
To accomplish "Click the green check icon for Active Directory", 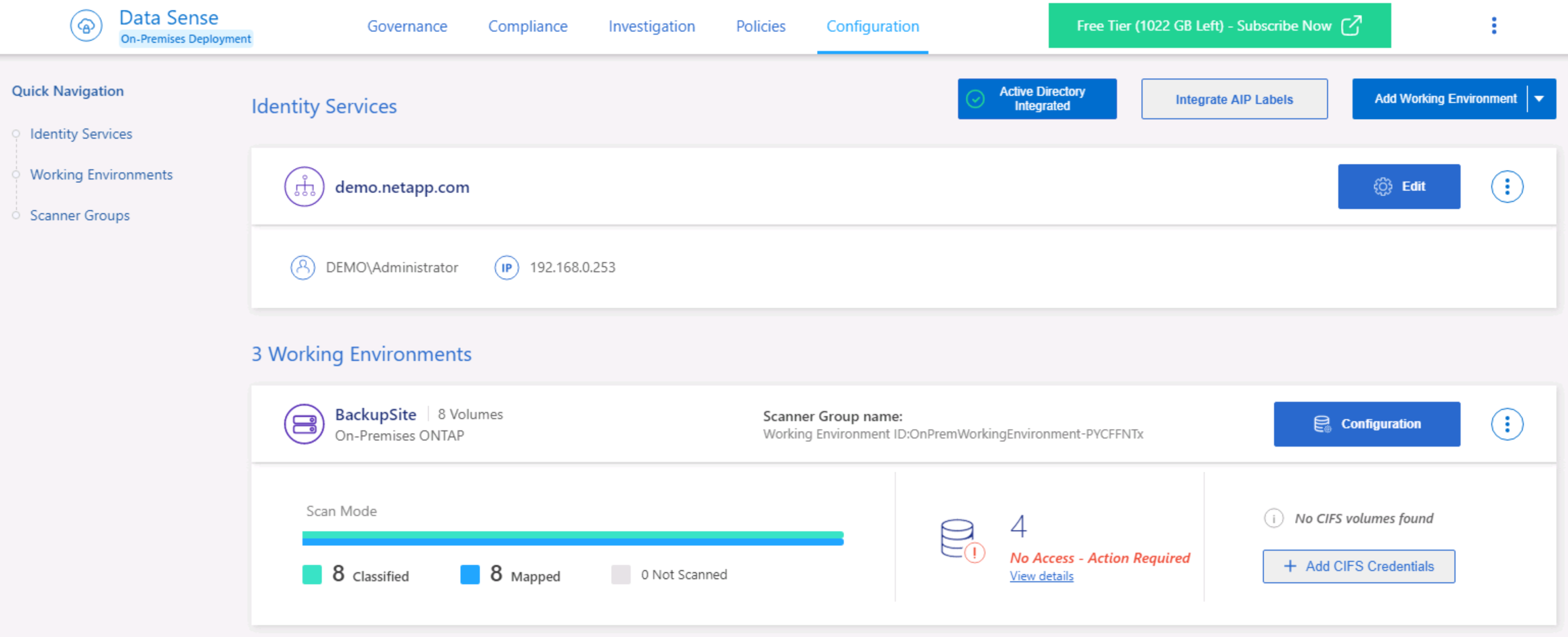I will point(975,99).
